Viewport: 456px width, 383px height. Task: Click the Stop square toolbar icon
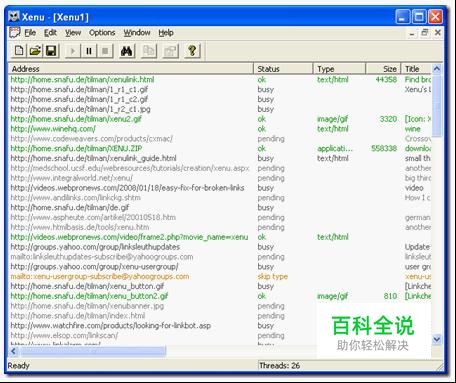[105, 51]
